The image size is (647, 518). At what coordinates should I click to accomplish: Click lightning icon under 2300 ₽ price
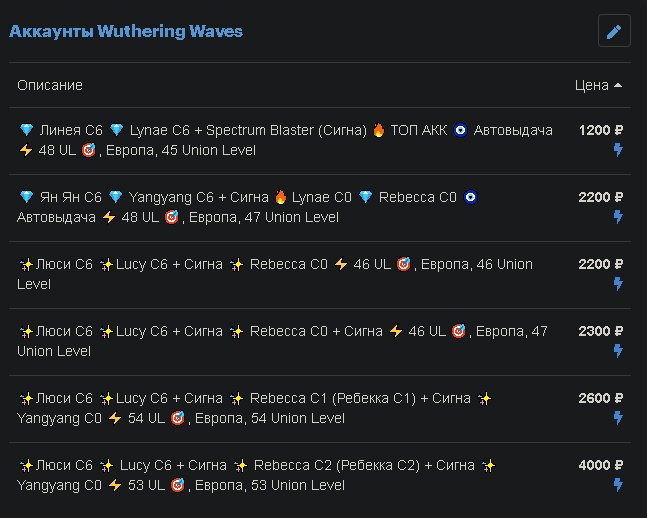(x=618, y=351)
